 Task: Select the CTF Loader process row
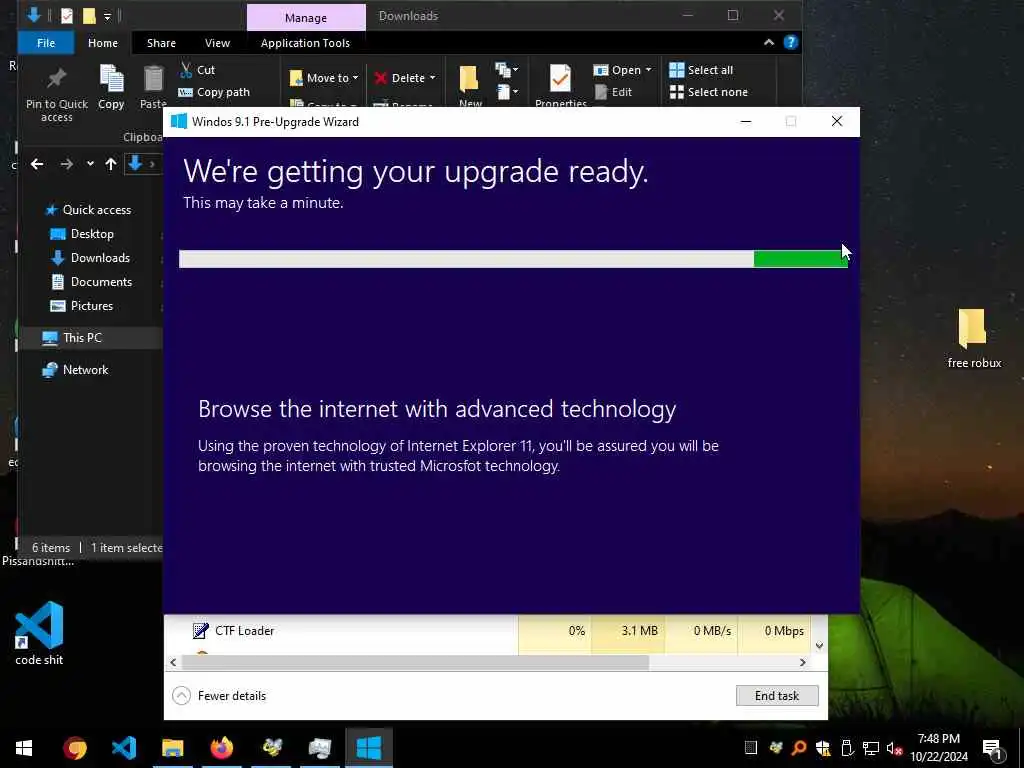tap(488, 631)
